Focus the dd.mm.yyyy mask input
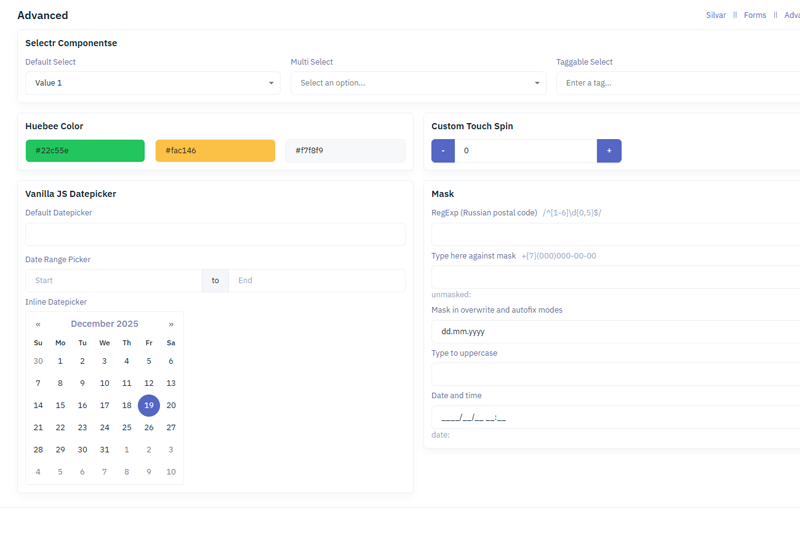Screen dimensions: 800x533 [615, 331]
